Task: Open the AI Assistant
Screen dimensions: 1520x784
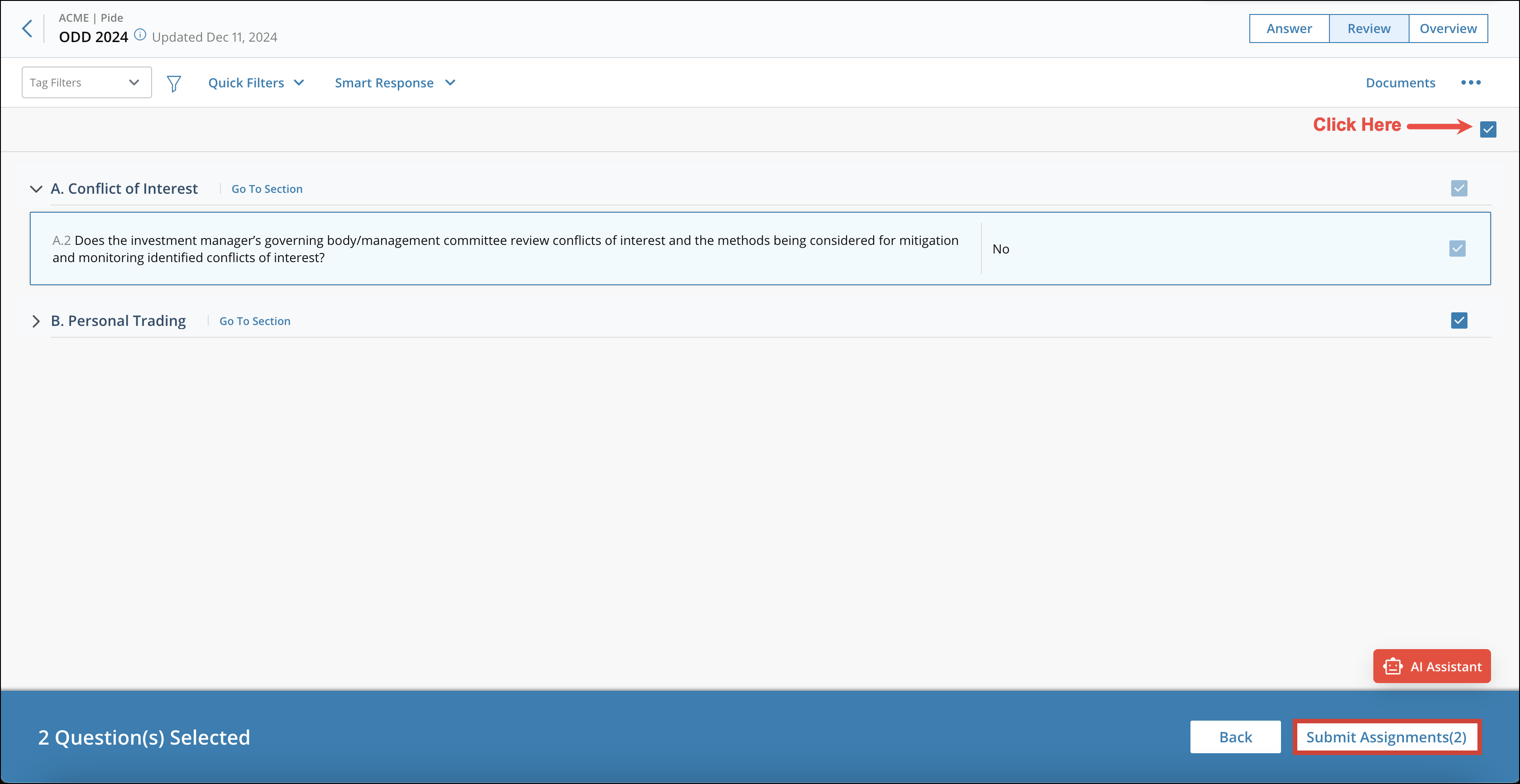Action: click(1431, 666)
